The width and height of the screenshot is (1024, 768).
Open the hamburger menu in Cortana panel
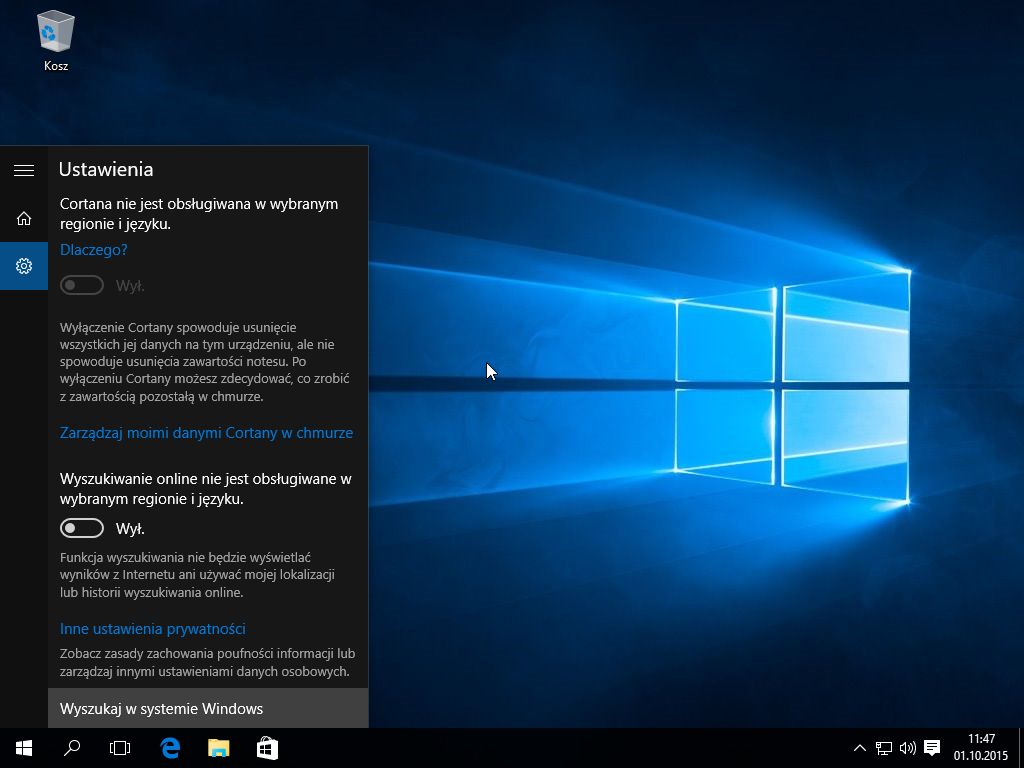click(x=24, y=170)
